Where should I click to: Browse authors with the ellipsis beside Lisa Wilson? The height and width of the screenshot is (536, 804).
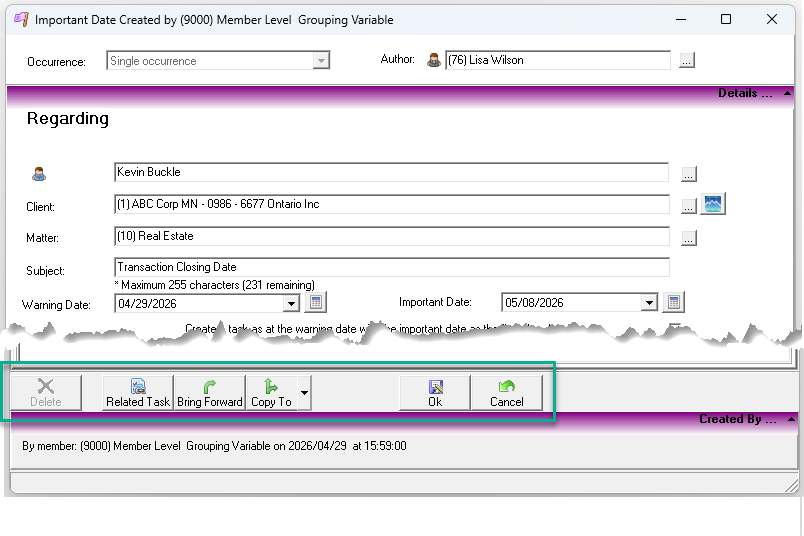point(687,61)
